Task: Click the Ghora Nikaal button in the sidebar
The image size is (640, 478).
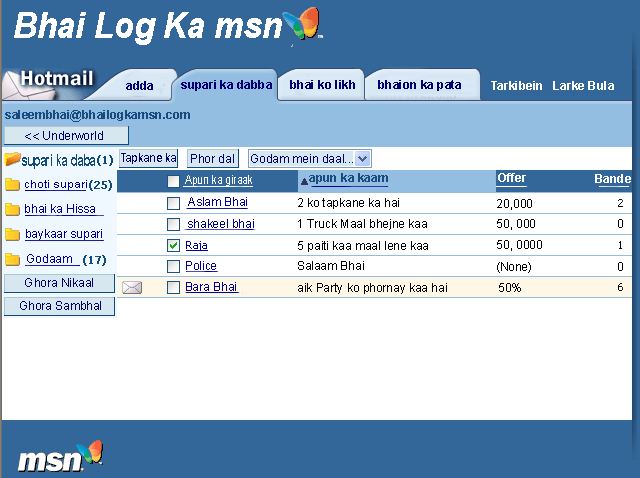Action: (x=59, y=283)
